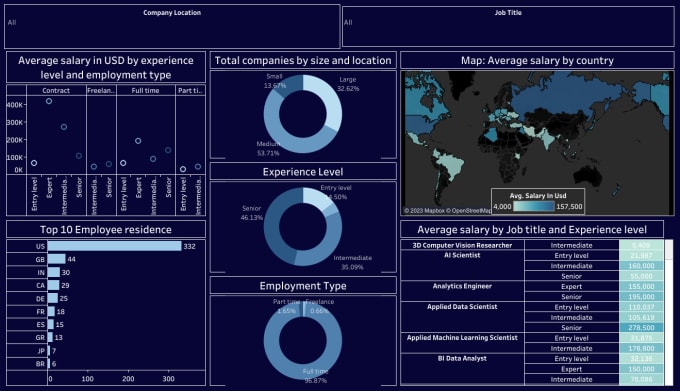Select the 155,000 salary cell
The image size is (680, 391).
[641, 287]
